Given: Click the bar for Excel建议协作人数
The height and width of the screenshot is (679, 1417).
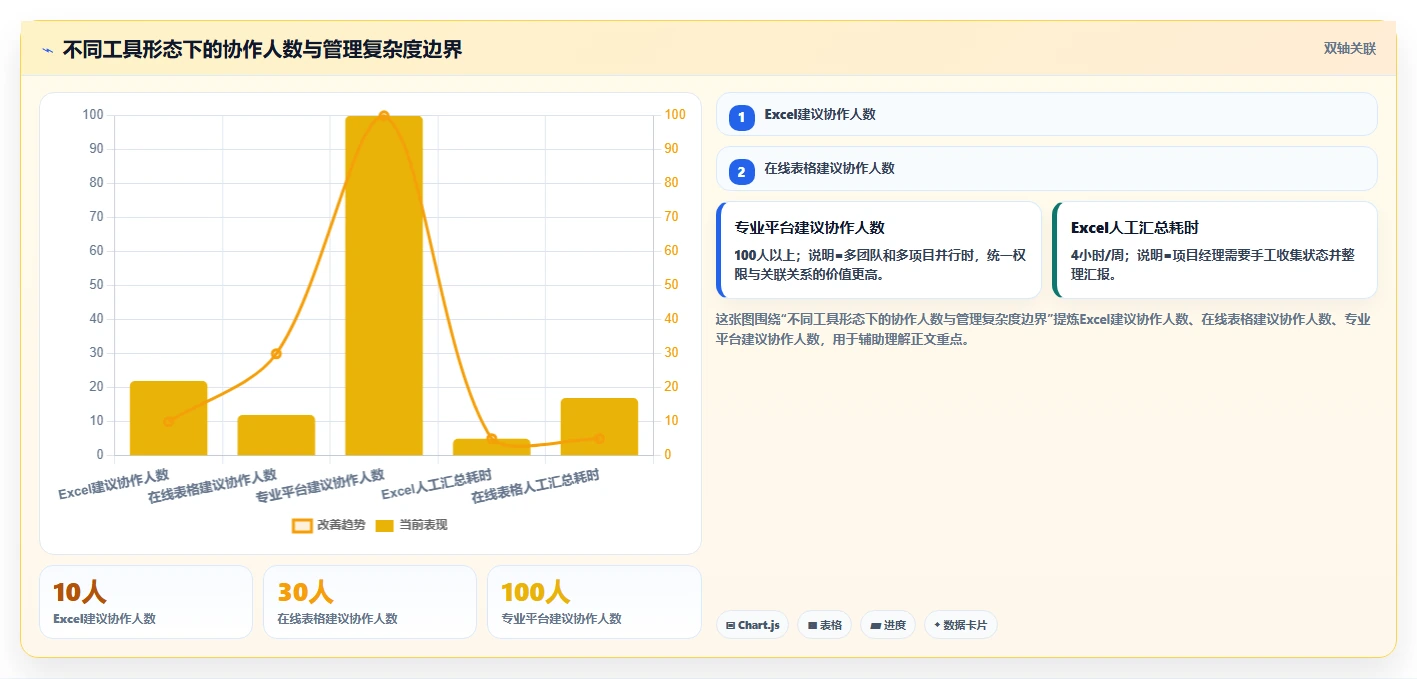Looking at the screenshot, I should pos(168,418).
